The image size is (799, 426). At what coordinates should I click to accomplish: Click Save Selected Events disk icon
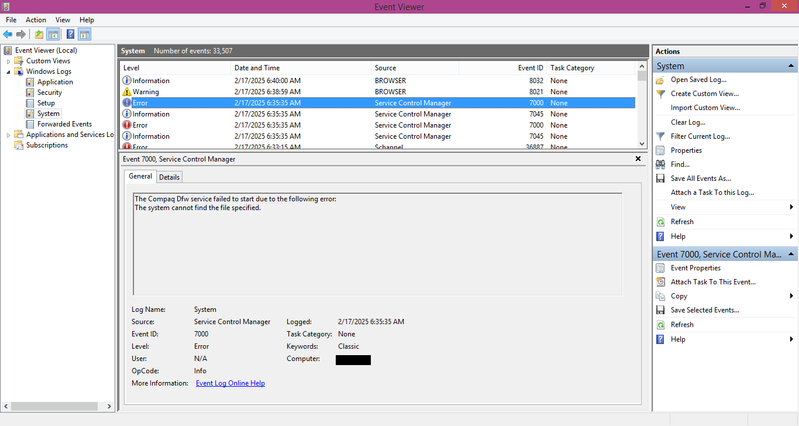click(660, 310)
